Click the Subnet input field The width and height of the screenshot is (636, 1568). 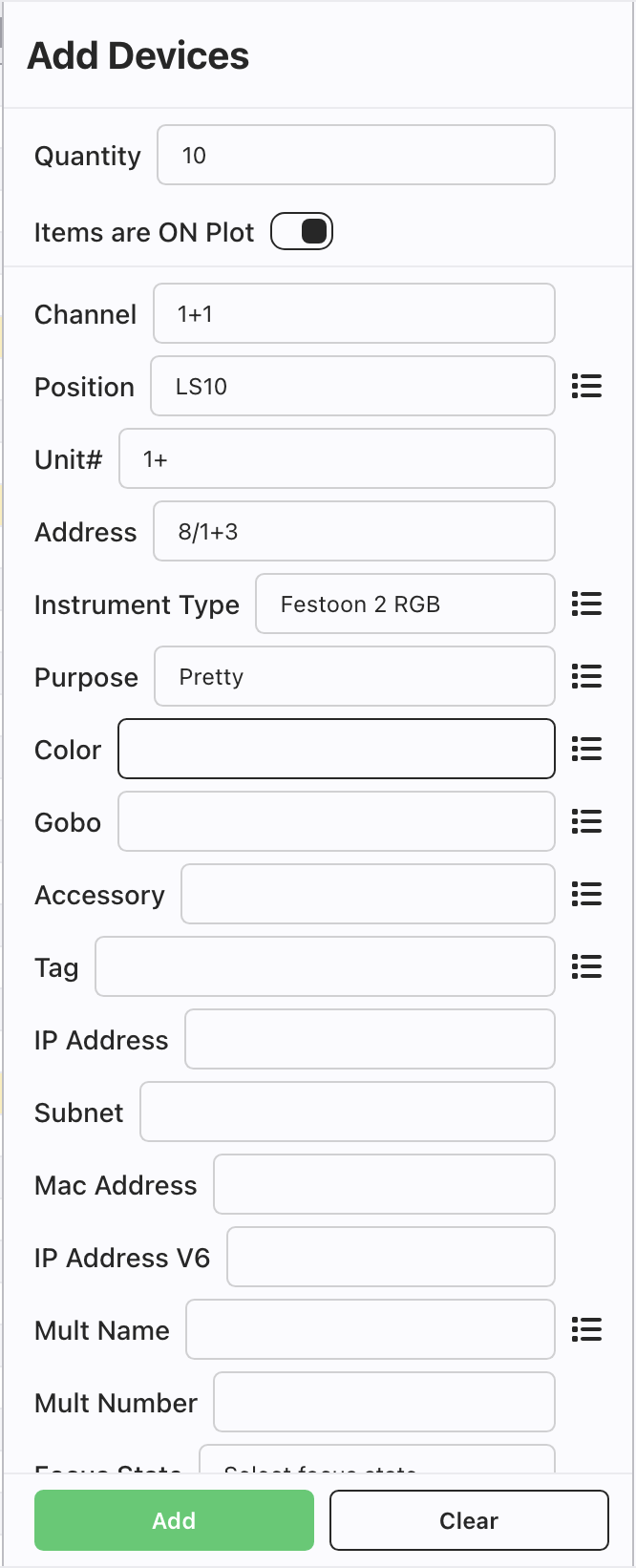(348, 1112)
